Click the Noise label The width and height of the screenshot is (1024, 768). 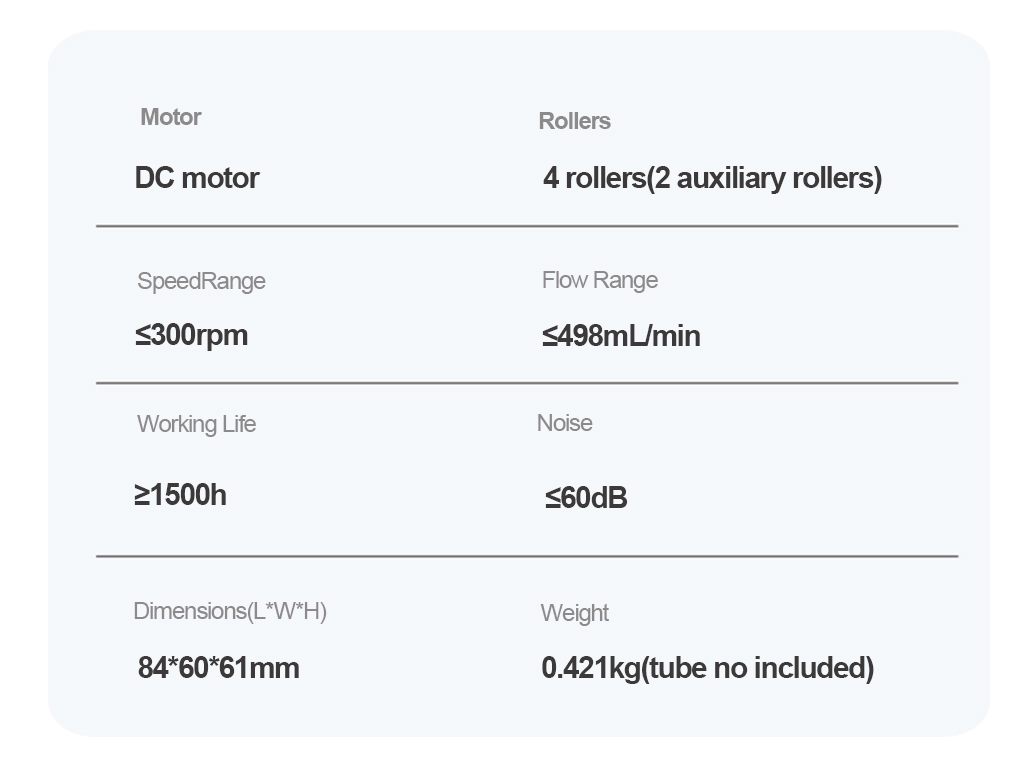(564, 423)
